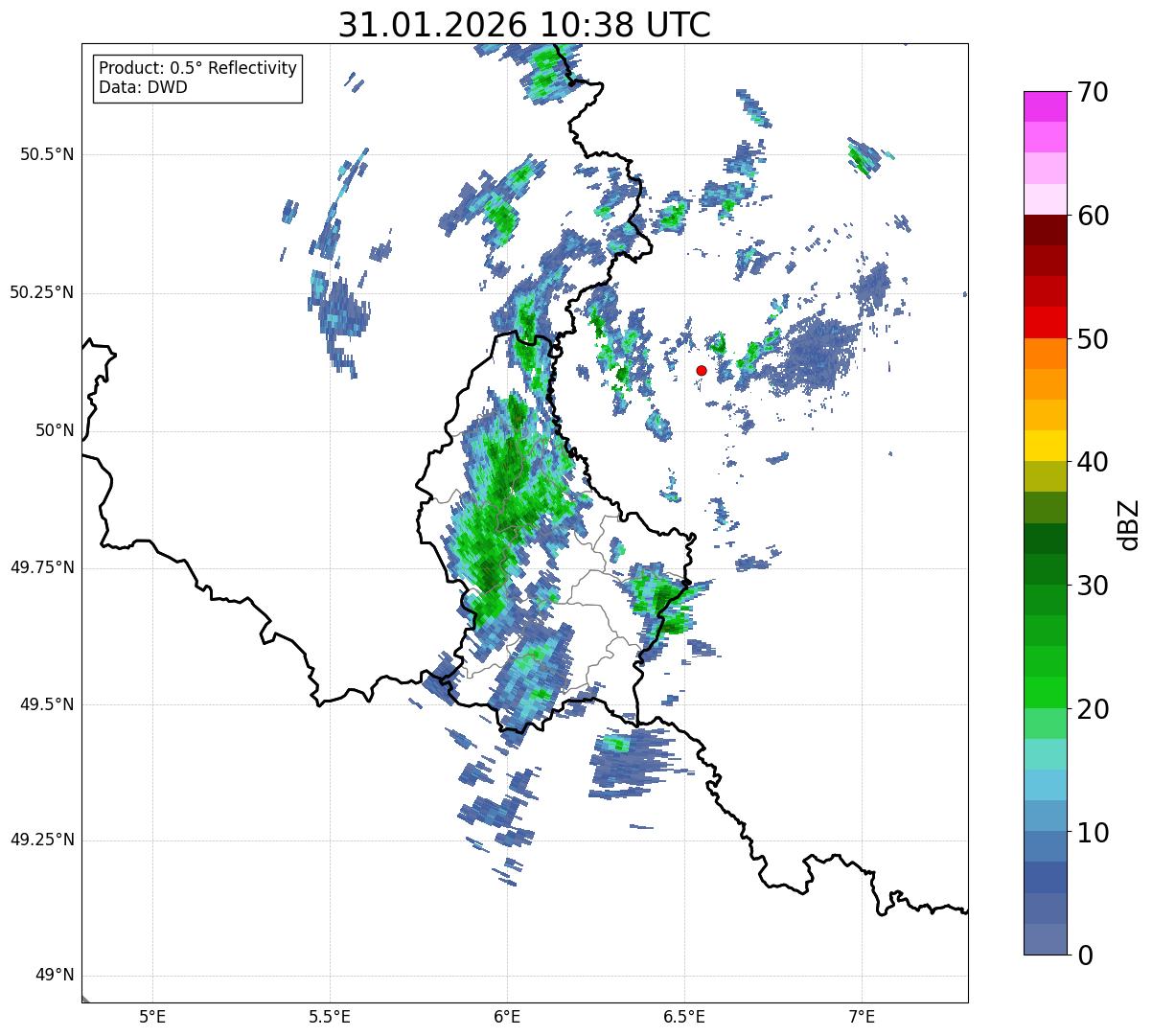Click the colorbar tick label 30
1152x1036 pixels.
click(x=1093, y=586)
